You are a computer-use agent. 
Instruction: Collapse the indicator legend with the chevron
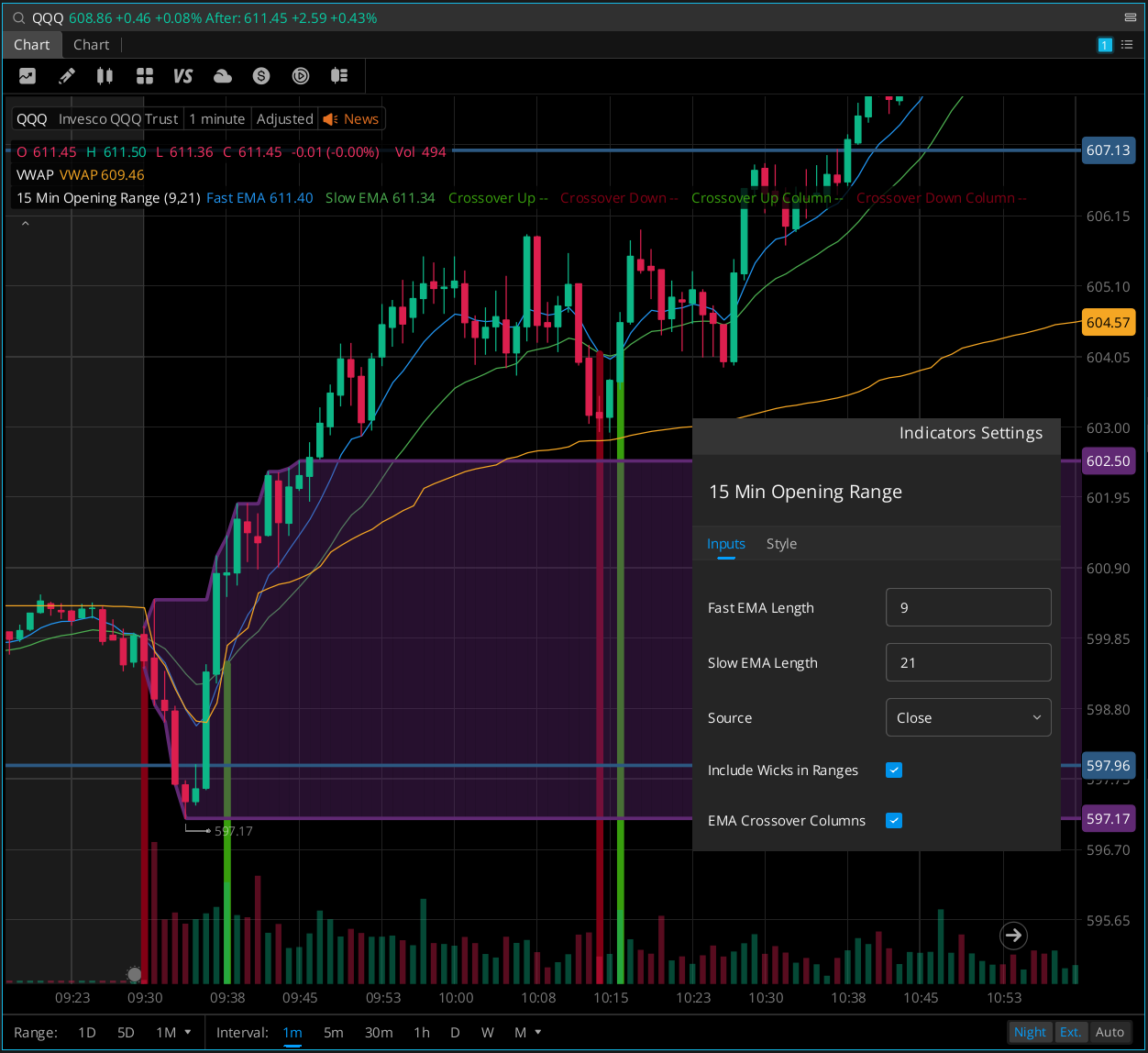tap(25, 223)
